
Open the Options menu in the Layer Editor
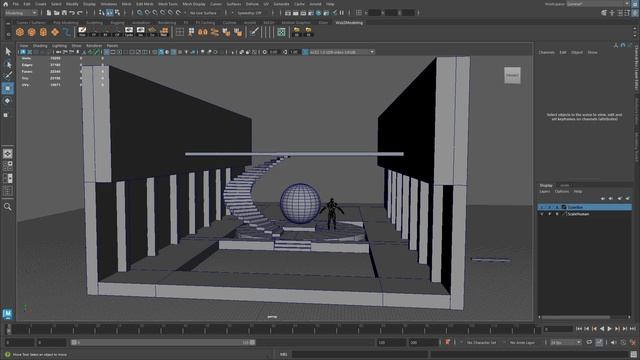(562, 191)
